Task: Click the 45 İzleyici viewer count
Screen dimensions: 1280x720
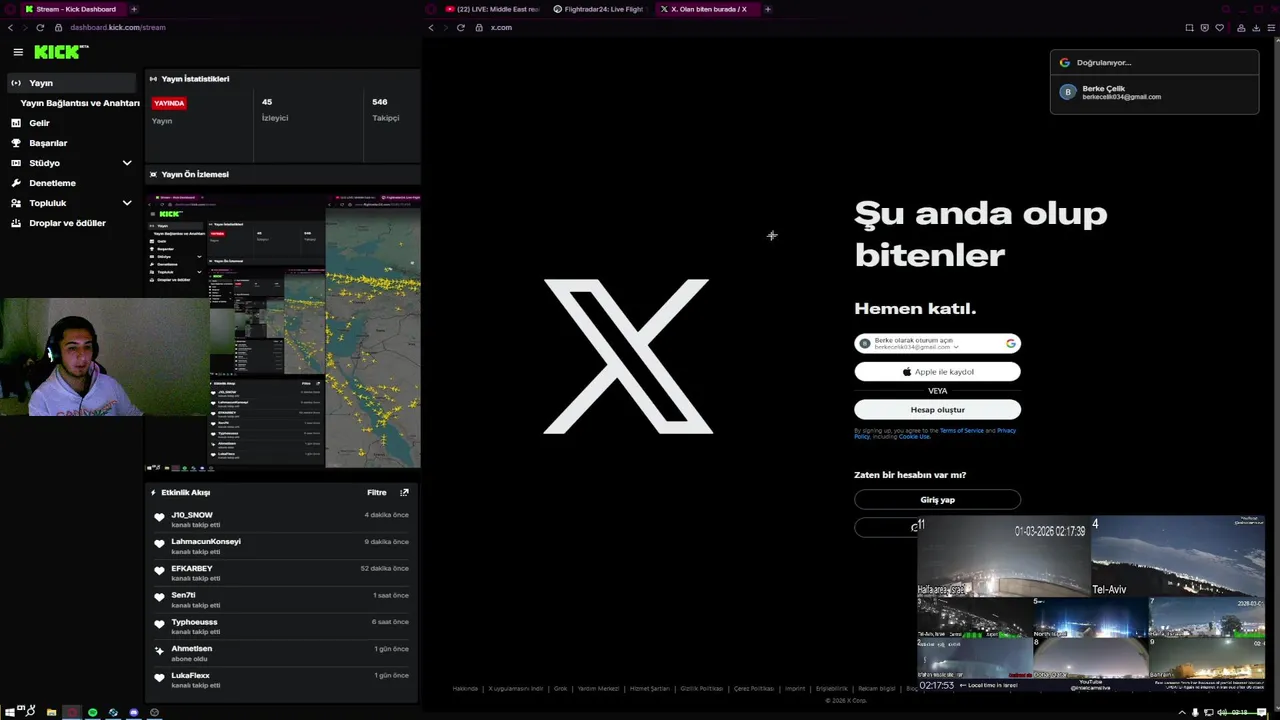Action: point(274,109)
